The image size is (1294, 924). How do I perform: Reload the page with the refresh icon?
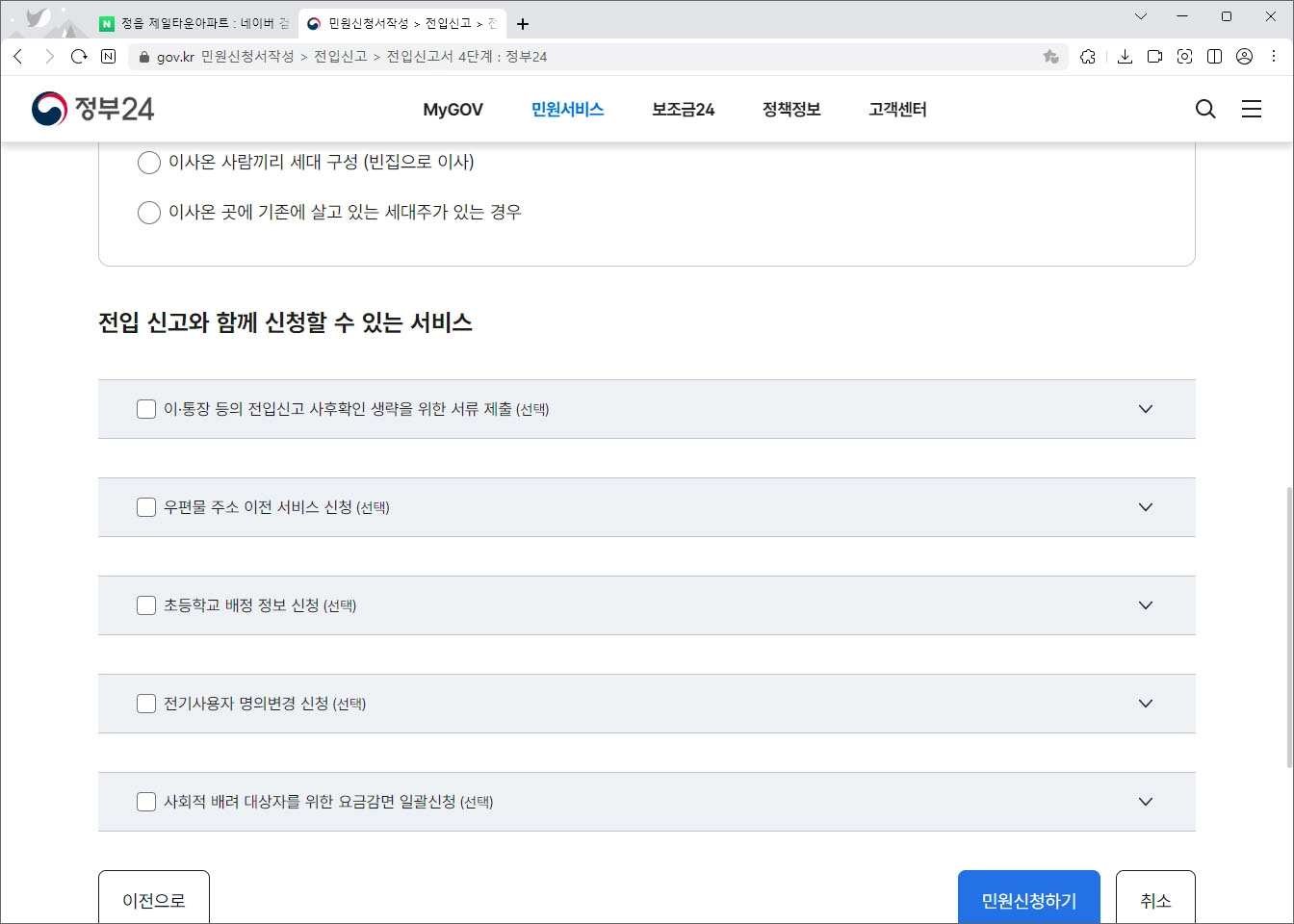click(x=79, y=56)
